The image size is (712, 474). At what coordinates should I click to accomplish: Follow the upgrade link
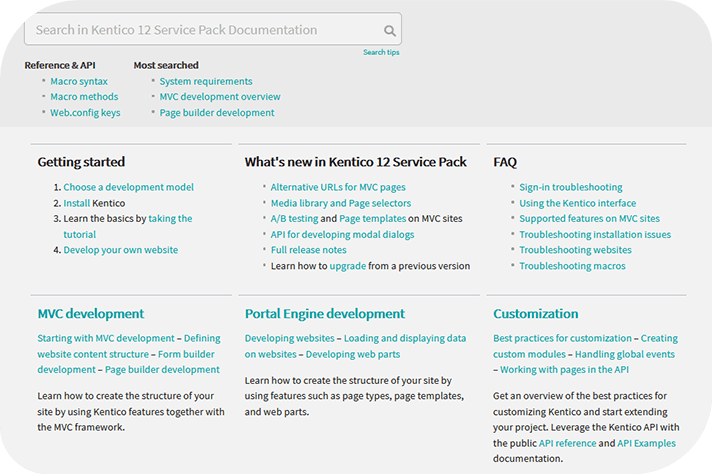click(x=347, y=266)
